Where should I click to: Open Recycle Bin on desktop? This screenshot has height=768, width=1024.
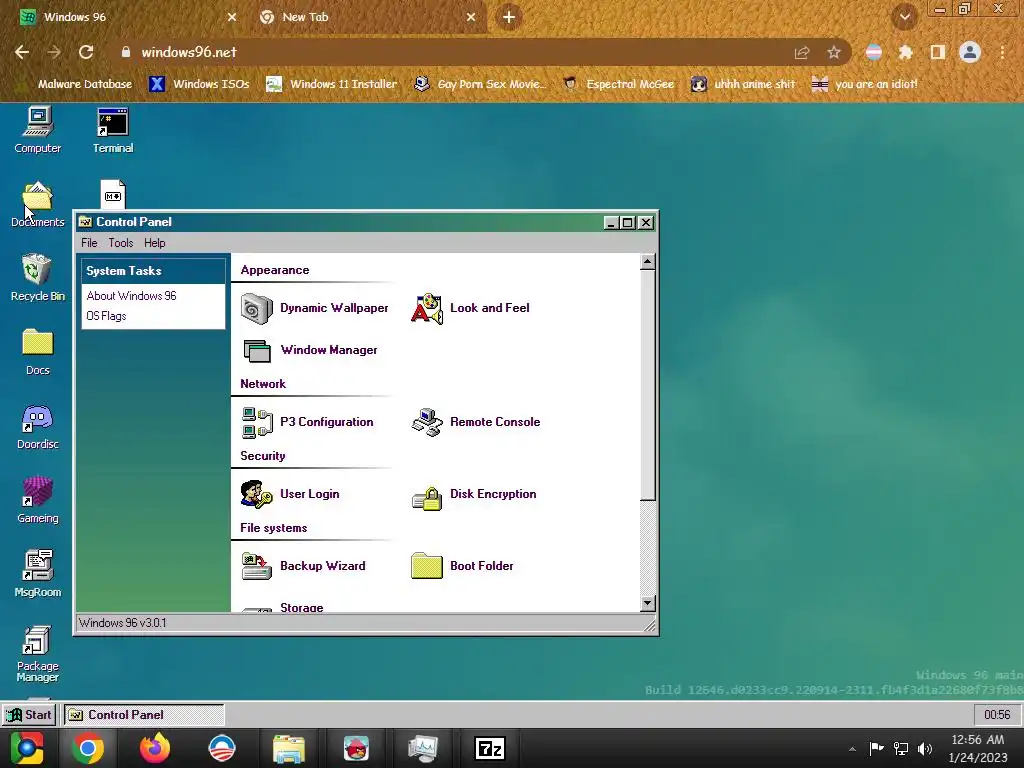[38, 278]
